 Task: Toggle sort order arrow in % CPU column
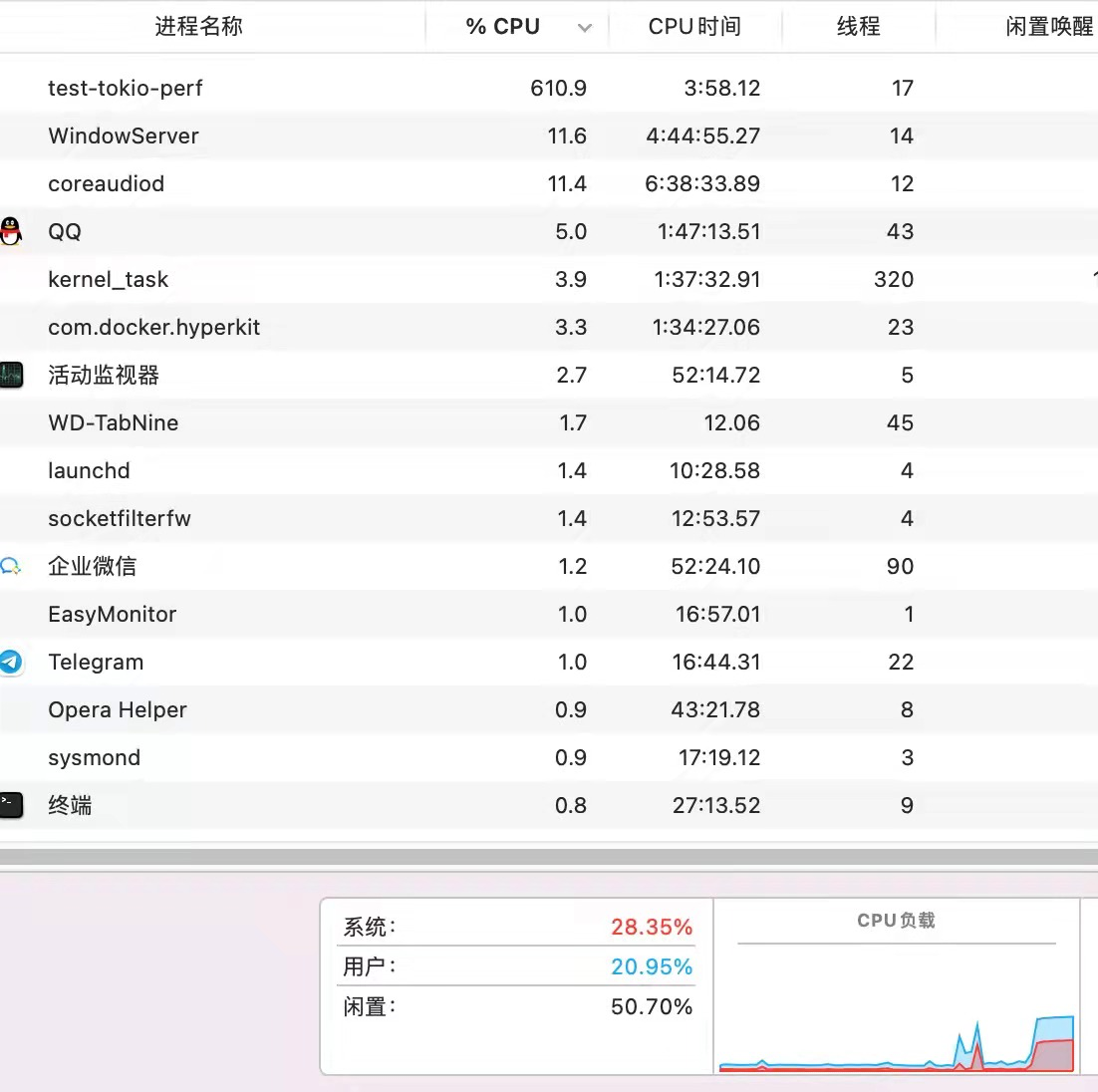point(585,28)
